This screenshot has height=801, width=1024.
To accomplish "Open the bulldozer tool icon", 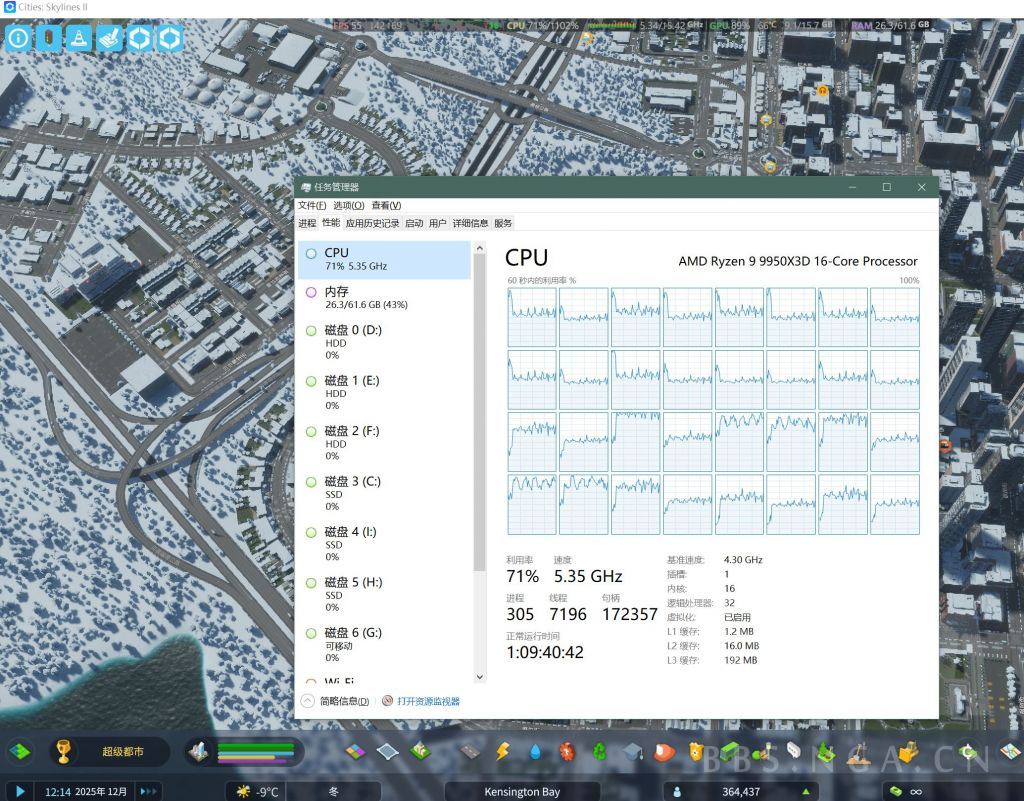I will click(x=908, y=751).
